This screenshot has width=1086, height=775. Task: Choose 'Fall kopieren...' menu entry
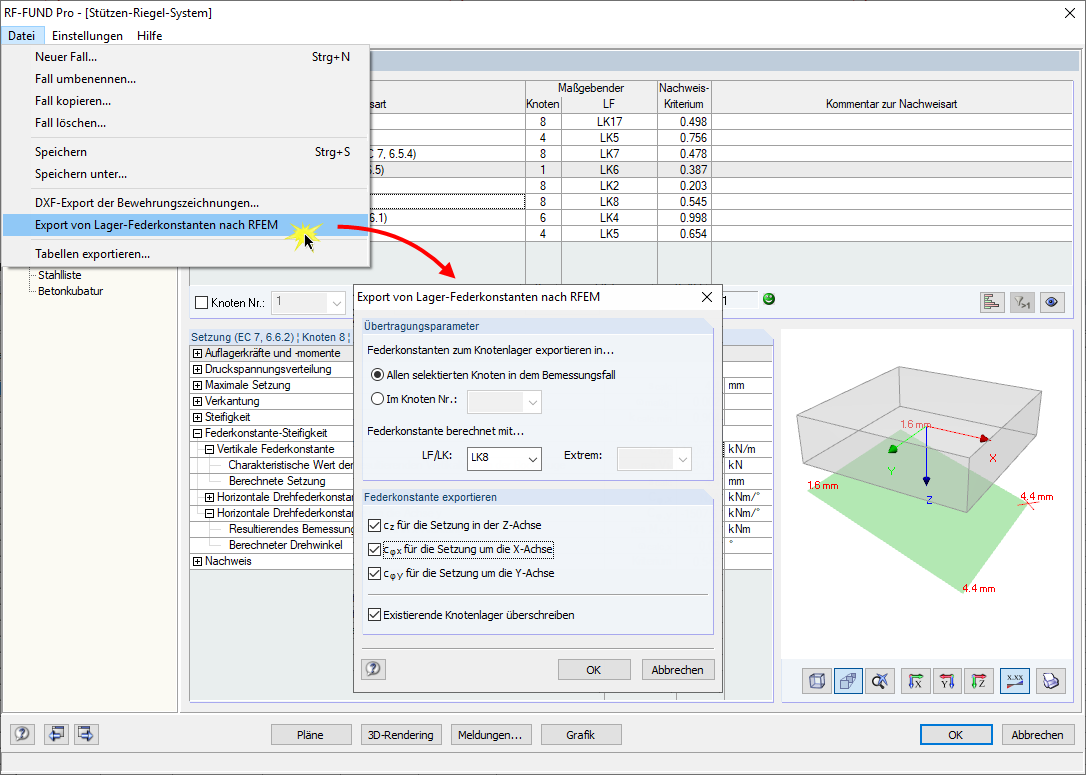[186, 101]
